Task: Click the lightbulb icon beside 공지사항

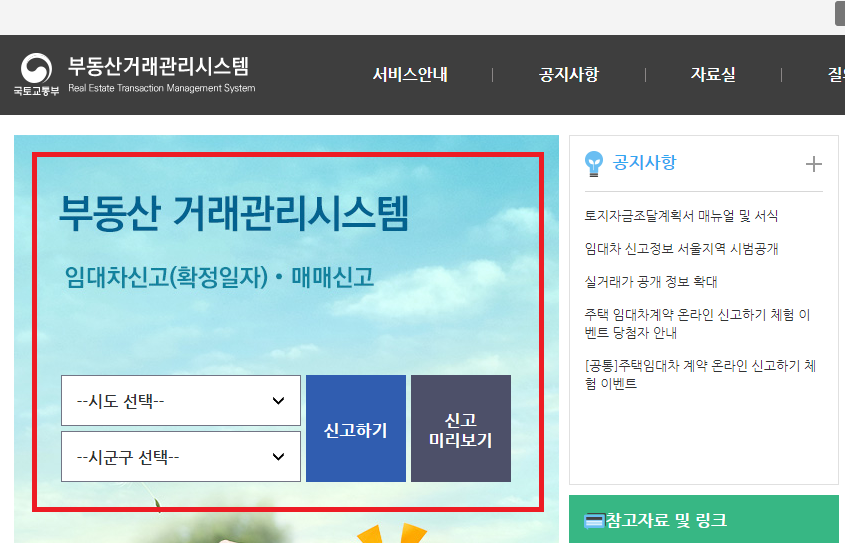Action: 593,164
